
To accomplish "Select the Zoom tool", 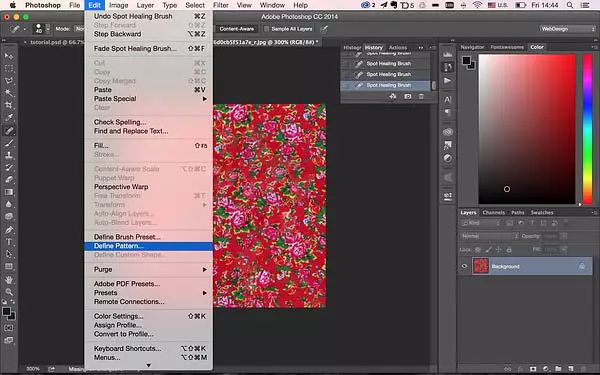I will pyautogui.click(x=9, y=292).
